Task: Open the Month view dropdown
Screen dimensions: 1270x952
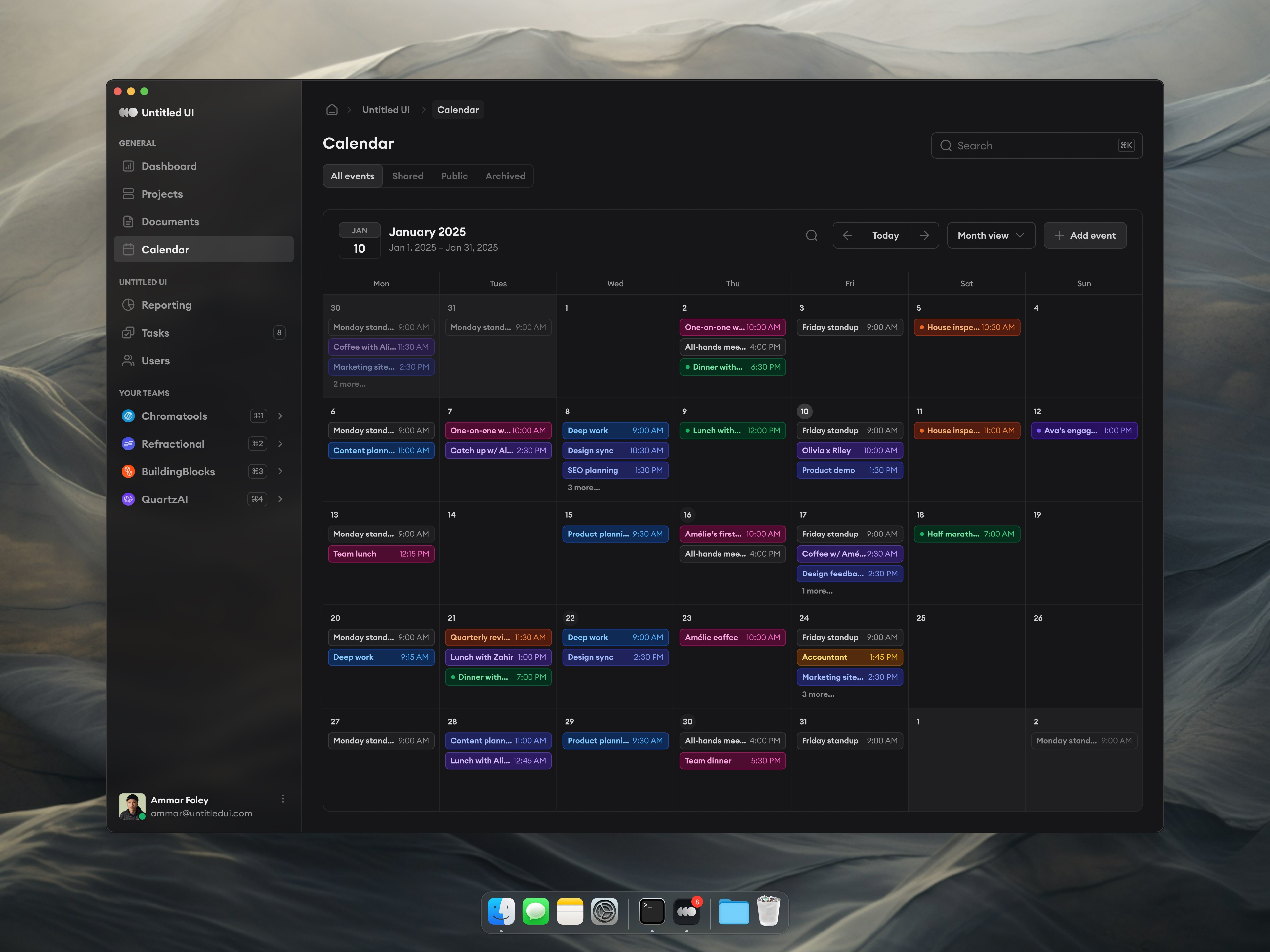Action: click(991, 235)
